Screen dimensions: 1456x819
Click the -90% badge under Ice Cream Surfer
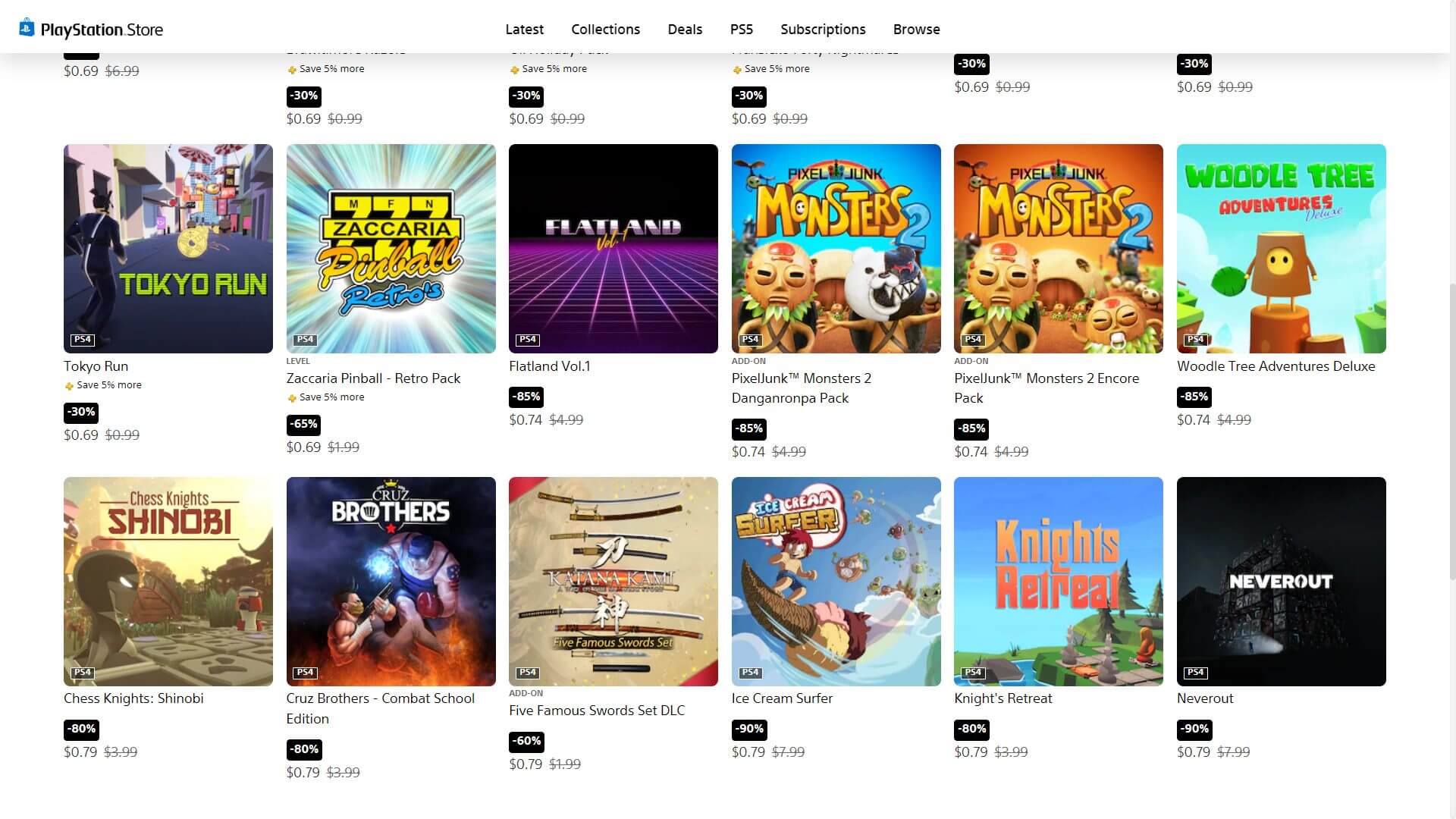click(x=749, y=729)
